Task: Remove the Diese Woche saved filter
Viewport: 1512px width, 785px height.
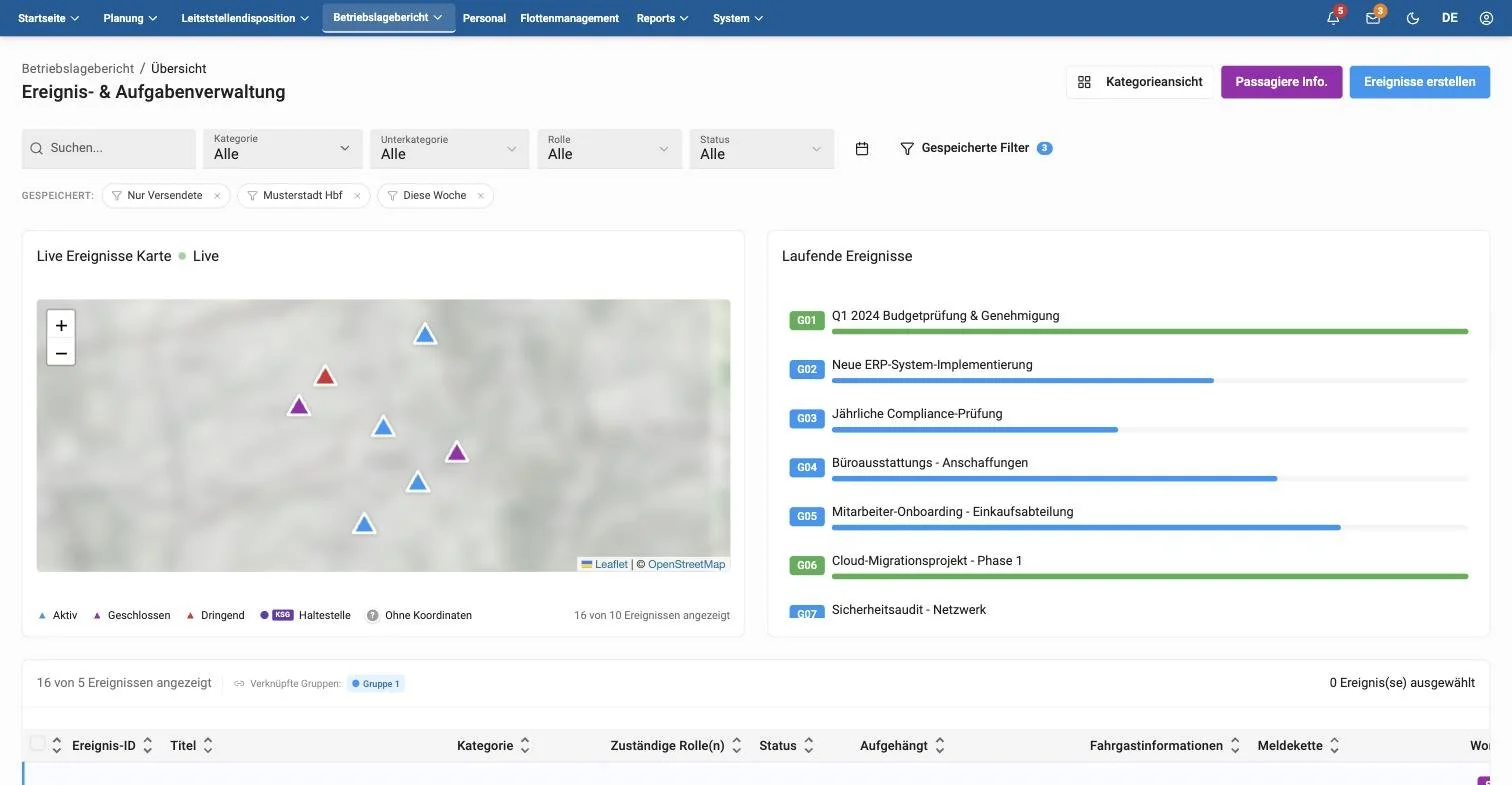Action: coord(480,196)
